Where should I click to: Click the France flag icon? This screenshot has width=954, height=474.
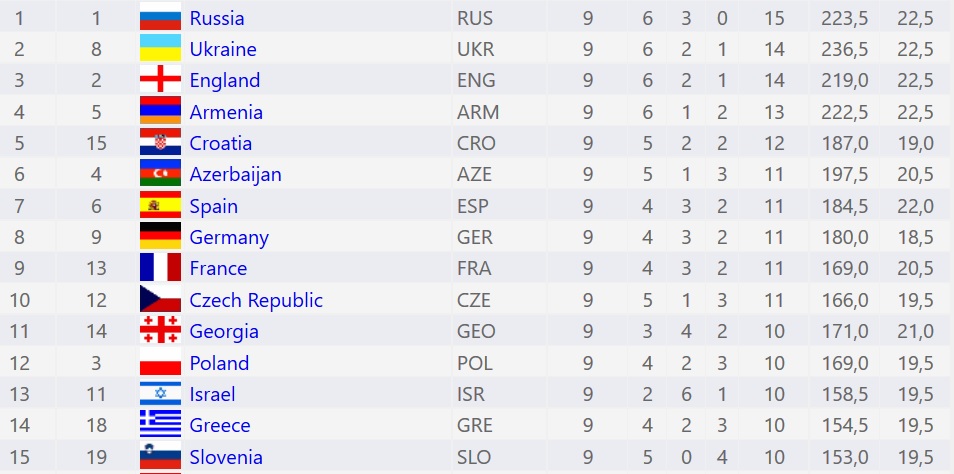click(160, 267)
